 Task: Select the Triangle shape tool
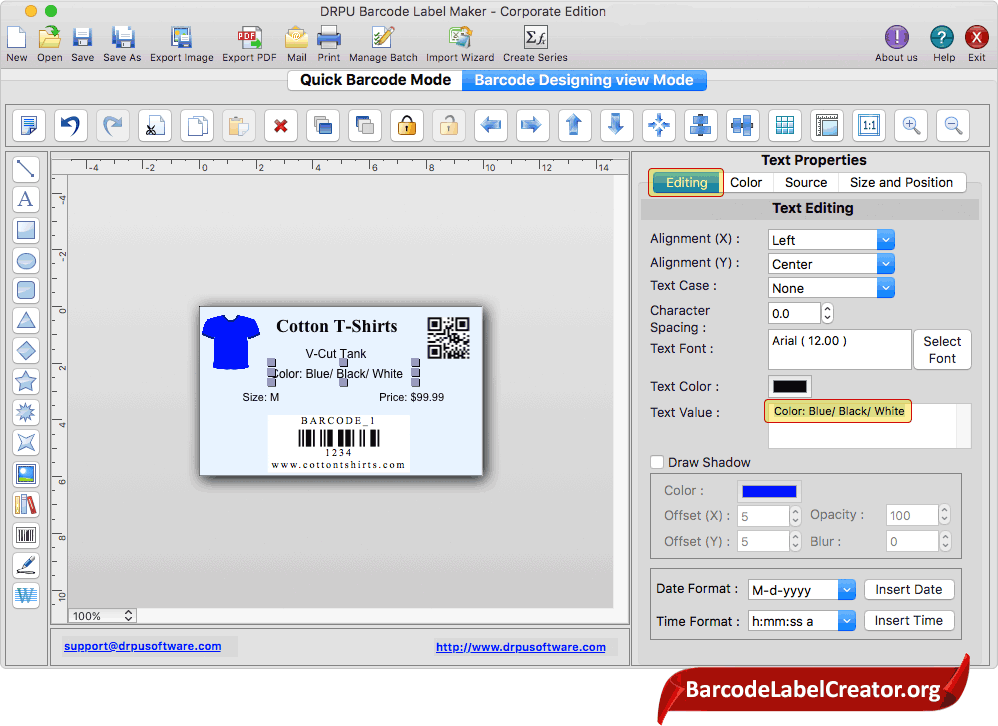25,321
